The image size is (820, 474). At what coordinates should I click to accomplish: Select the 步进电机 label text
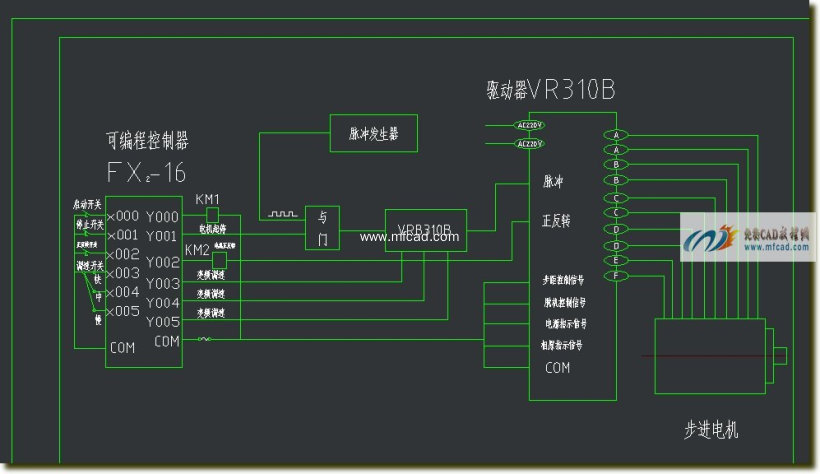tap(711, 430)
